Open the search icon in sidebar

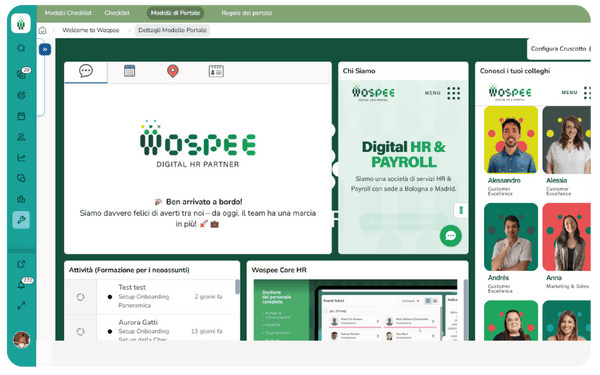21,49
